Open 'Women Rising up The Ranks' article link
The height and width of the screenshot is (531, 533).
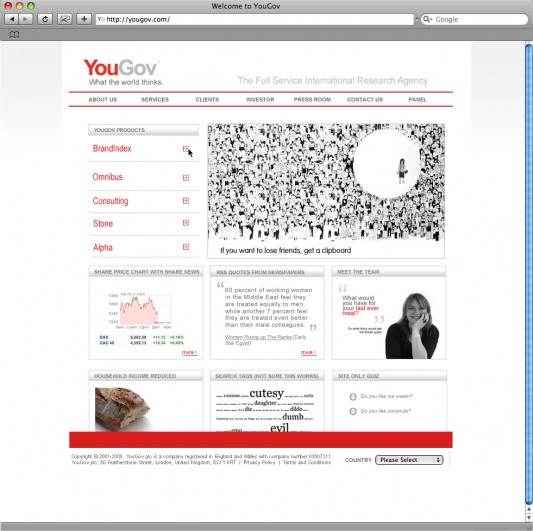coord(258,337)
